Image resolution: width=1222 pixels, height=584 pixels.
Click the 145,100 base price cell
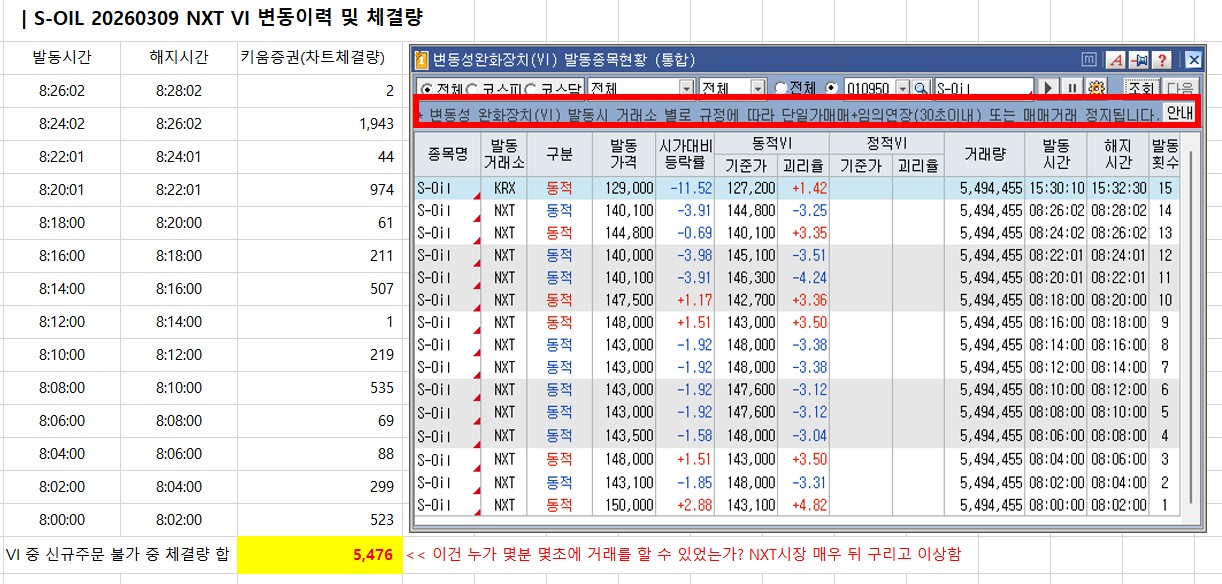[746, 255]
